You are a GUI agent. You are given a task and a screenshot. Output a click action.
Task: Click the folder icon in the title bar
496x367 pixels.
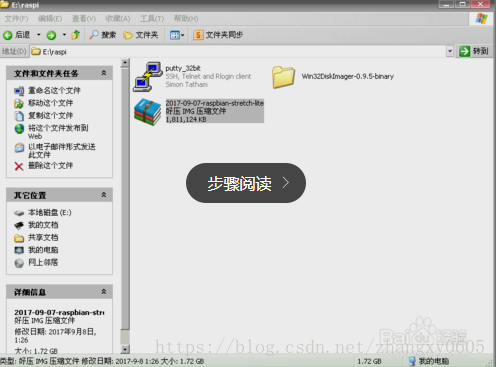click(5, 4)
